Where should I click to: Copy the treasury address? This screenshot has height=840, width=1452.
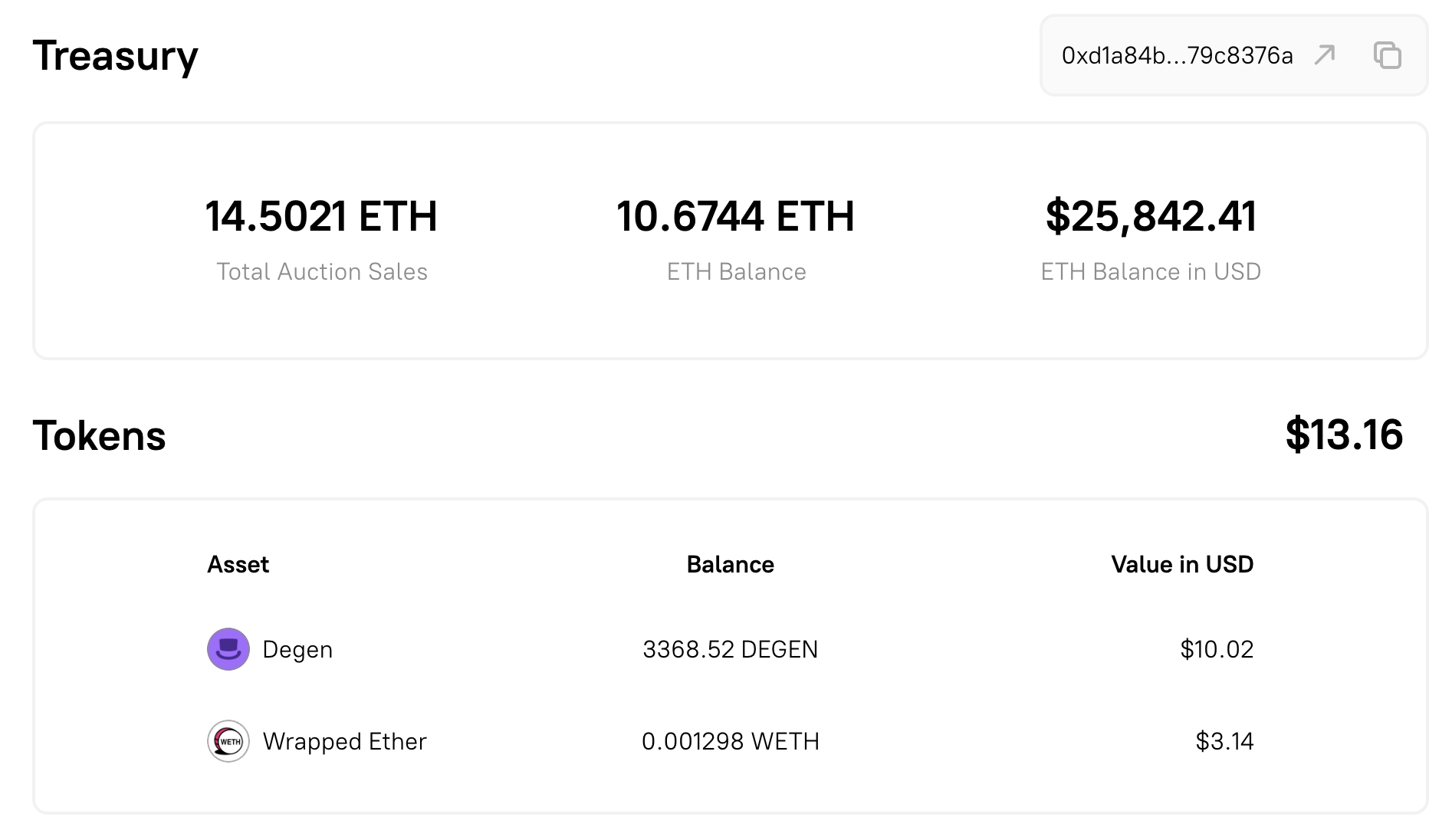click(x=1387, y=55)
